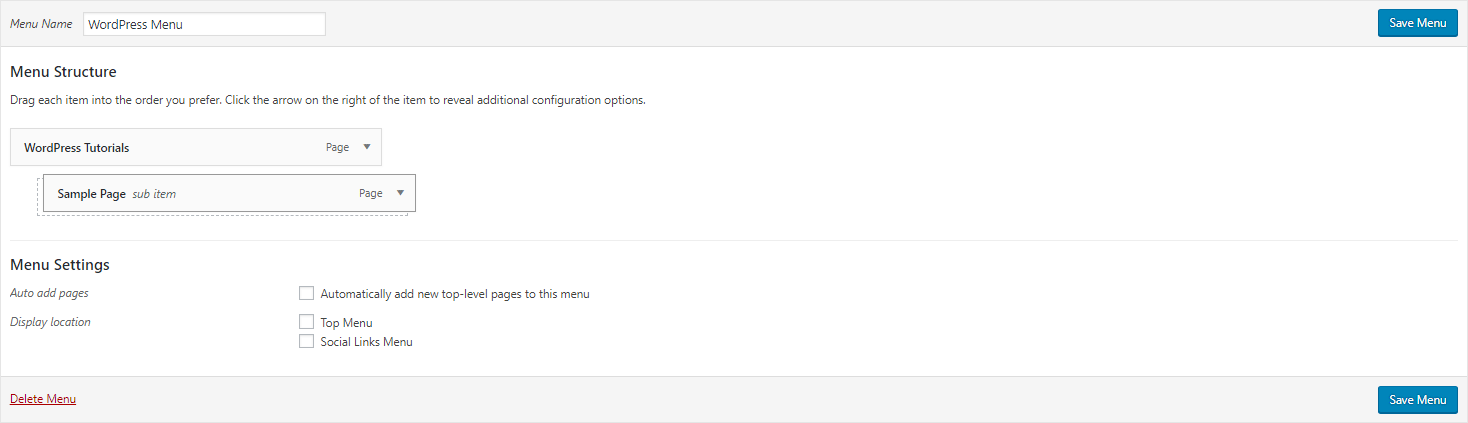1468x423 pixels.
Task: Expand the WordPress Tutorials item arrow
Action: click(x=367, y=147)
